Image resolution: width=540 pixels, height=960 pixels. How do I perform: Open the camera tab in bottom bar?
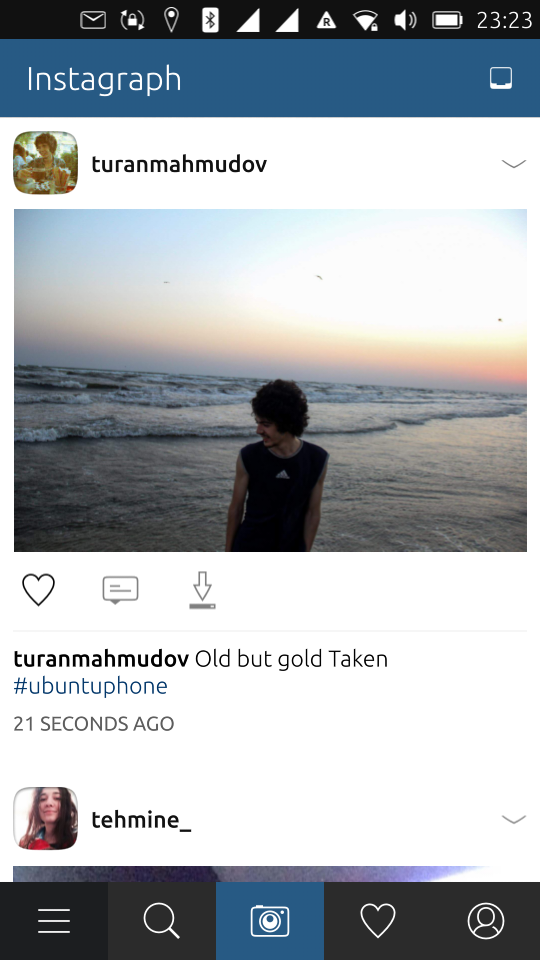pos(270,921)
